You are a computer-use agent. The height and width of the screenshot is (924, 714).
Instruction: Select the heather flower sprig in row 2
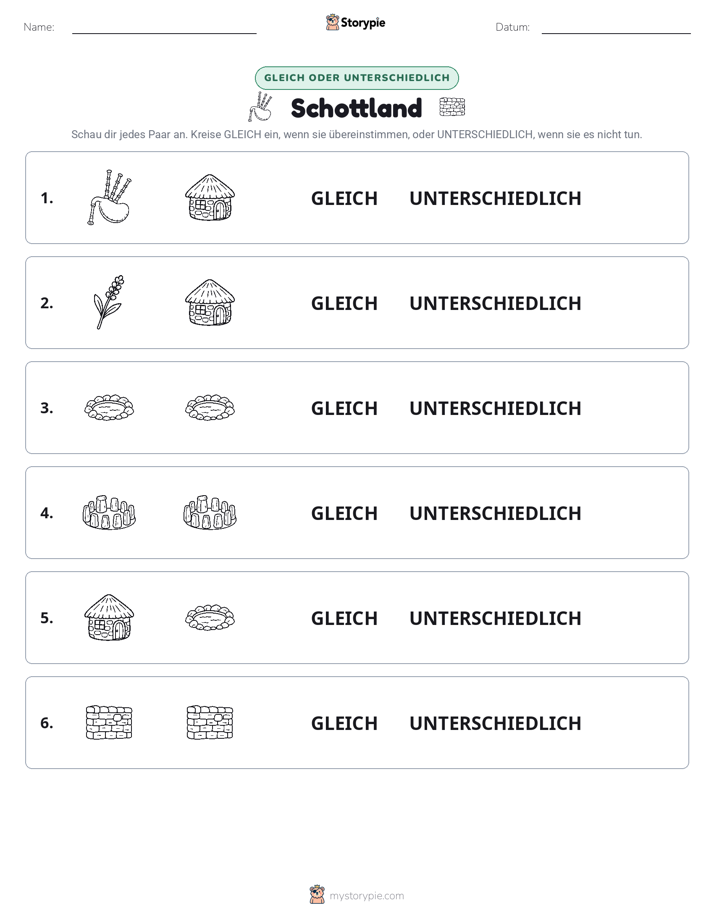[x=109, y=302]
